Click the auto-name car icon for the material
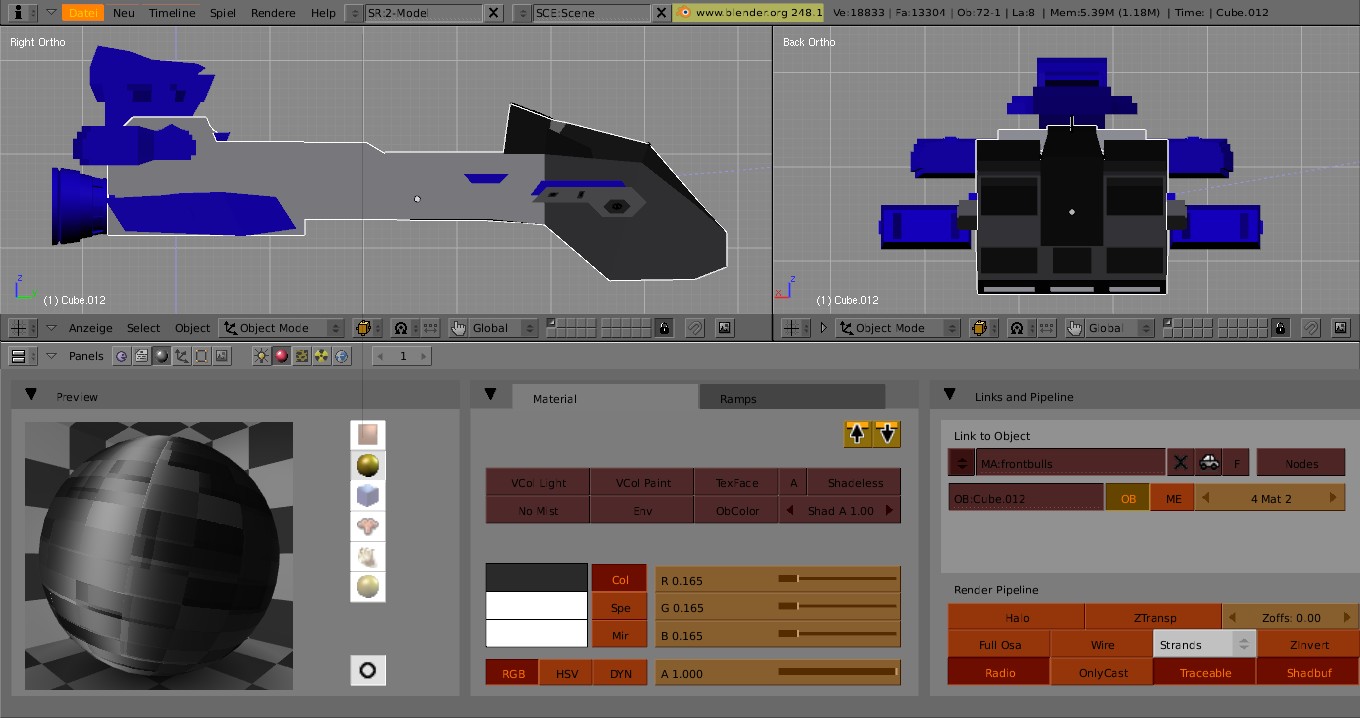1360x718 pixels. 1209,463
